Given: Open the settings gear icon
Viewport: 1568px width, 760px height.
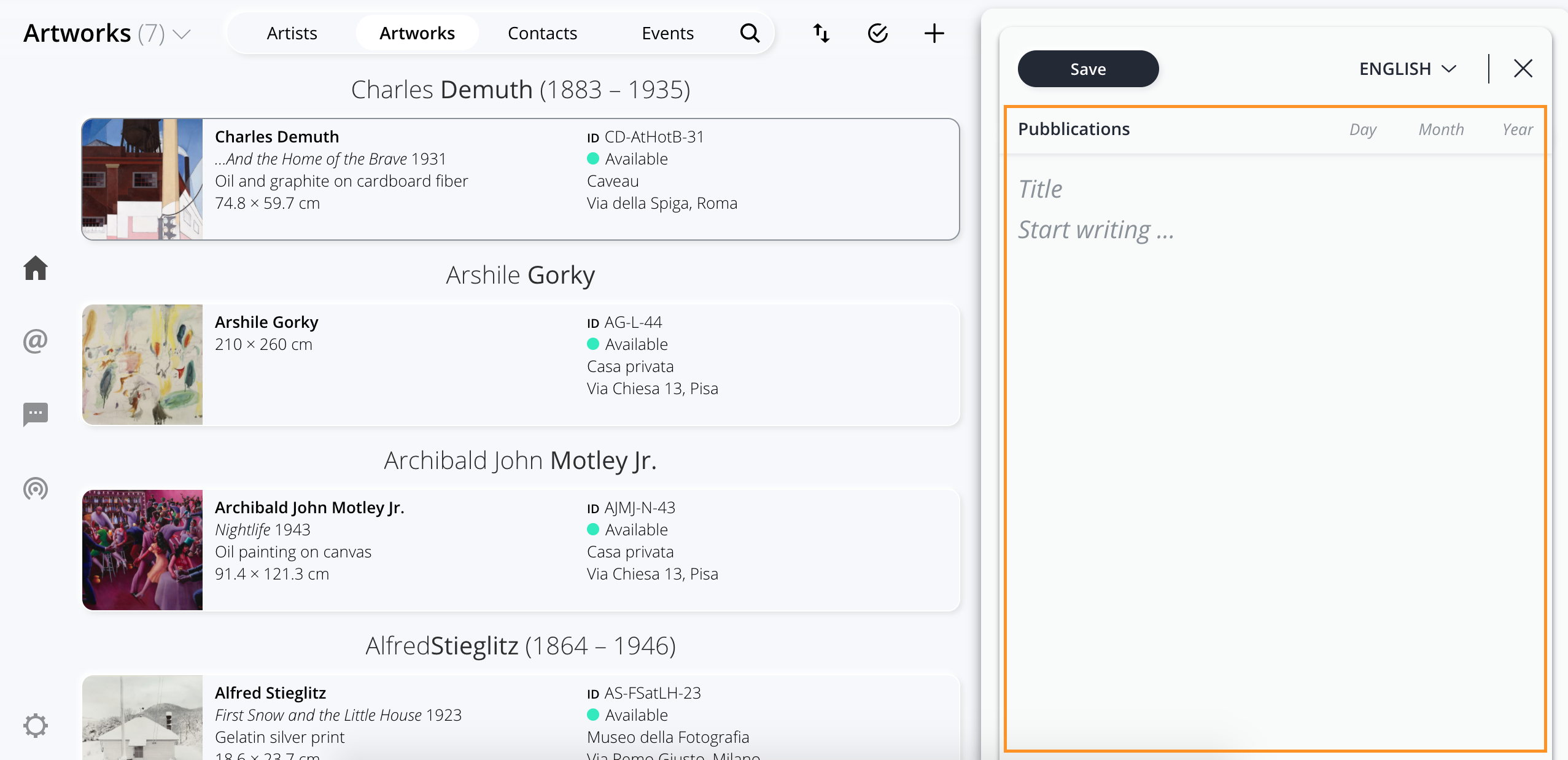Looking at the screenshot, I should [36, 726].
